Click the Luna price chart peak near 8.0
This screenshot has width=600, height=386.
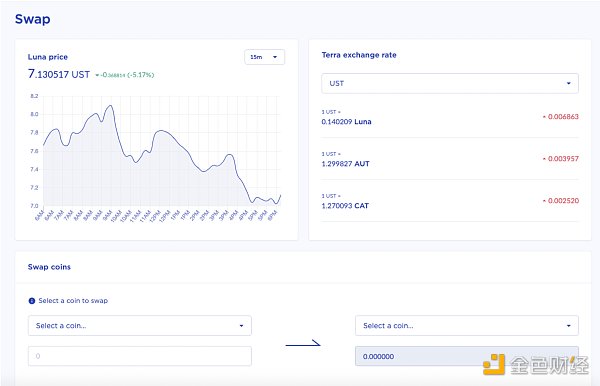point(110,106)
